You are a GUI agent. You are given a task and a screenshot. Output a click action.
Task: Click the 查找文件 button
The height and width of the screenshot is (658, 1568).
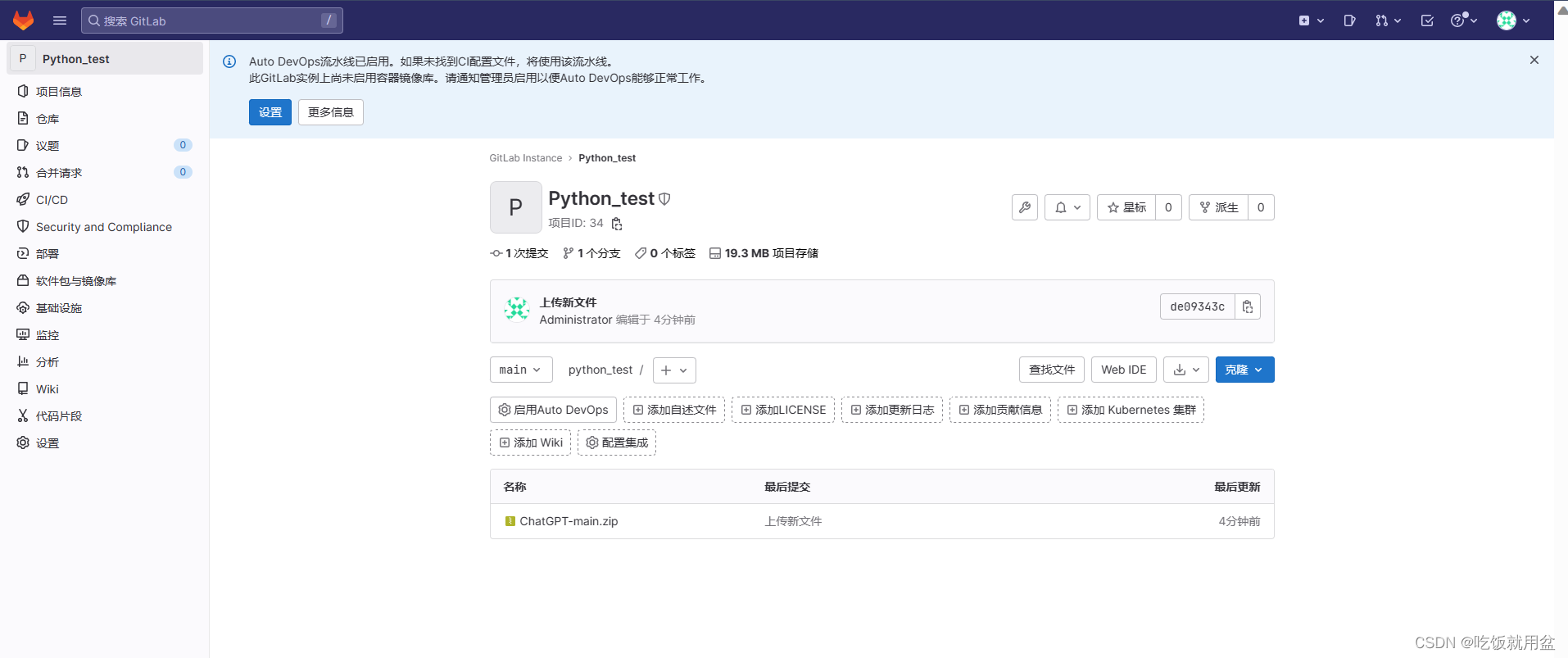pyautogui.click(x=1052, y=370)
